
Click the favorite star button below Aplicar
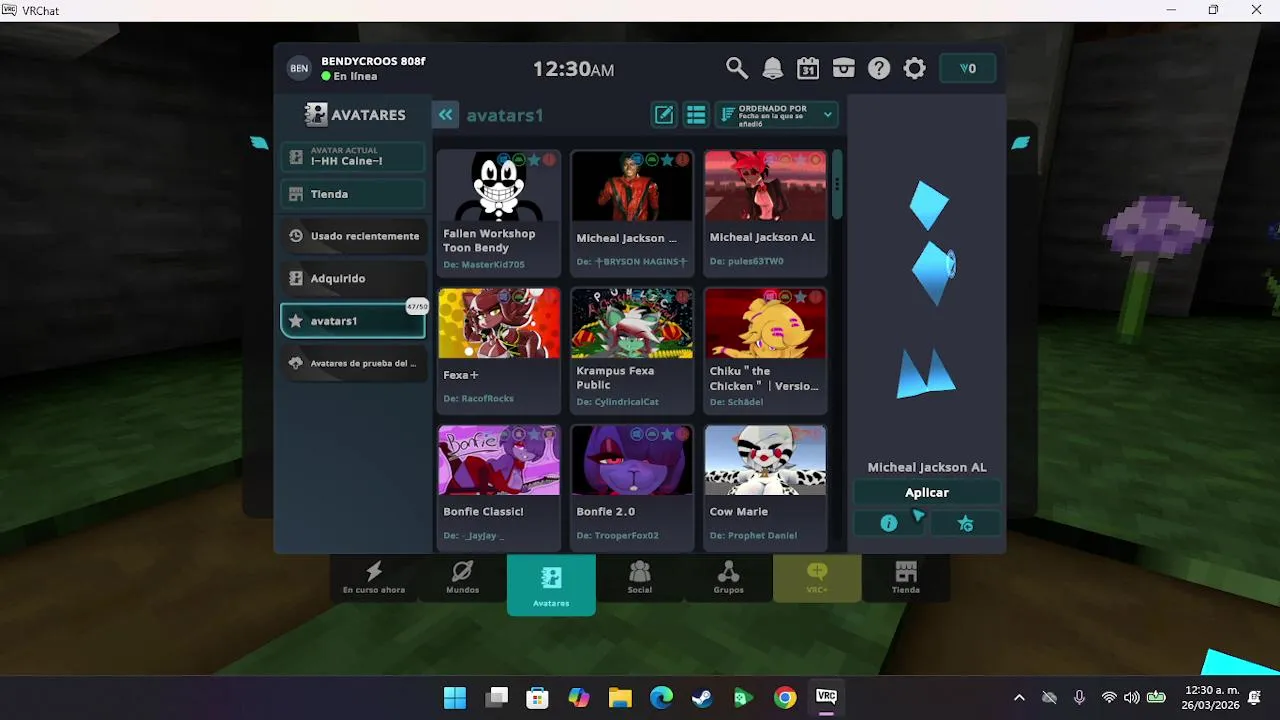(965, 523)
